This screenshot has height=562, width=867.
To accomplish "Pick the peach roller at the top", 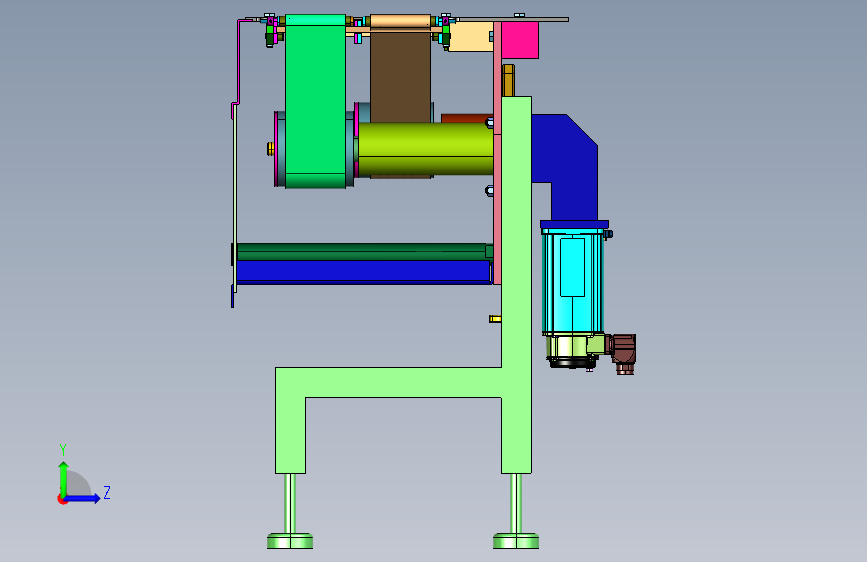I will [x=400, y=22].
